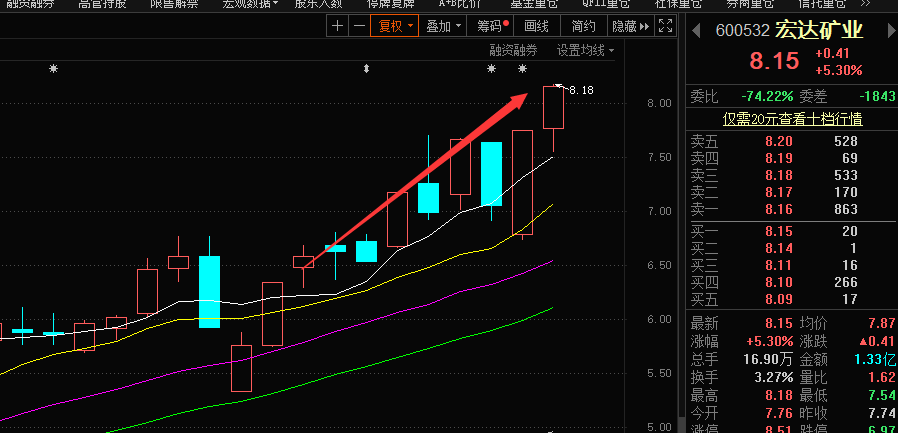Image resolution: width=898 pixels, height=433 pixels.
Task: Expand the 设置均线 moving average settings
Action: click(585, 50)
